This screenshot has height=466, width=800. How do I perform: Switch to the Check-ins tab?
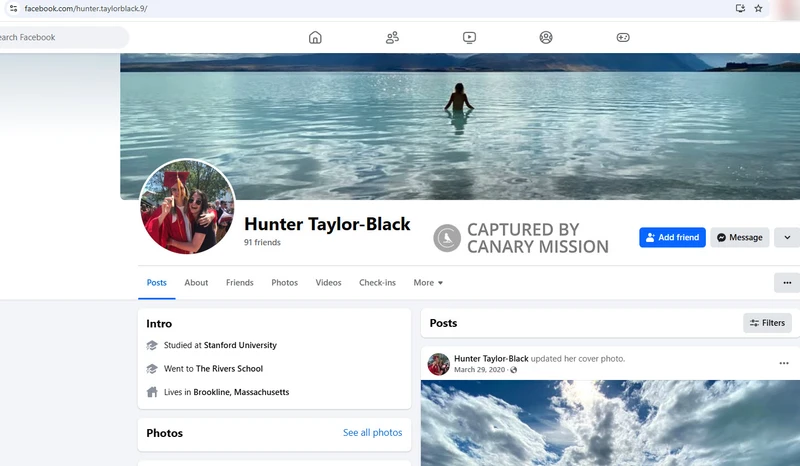pyautogui.click(x=378, y=283)
